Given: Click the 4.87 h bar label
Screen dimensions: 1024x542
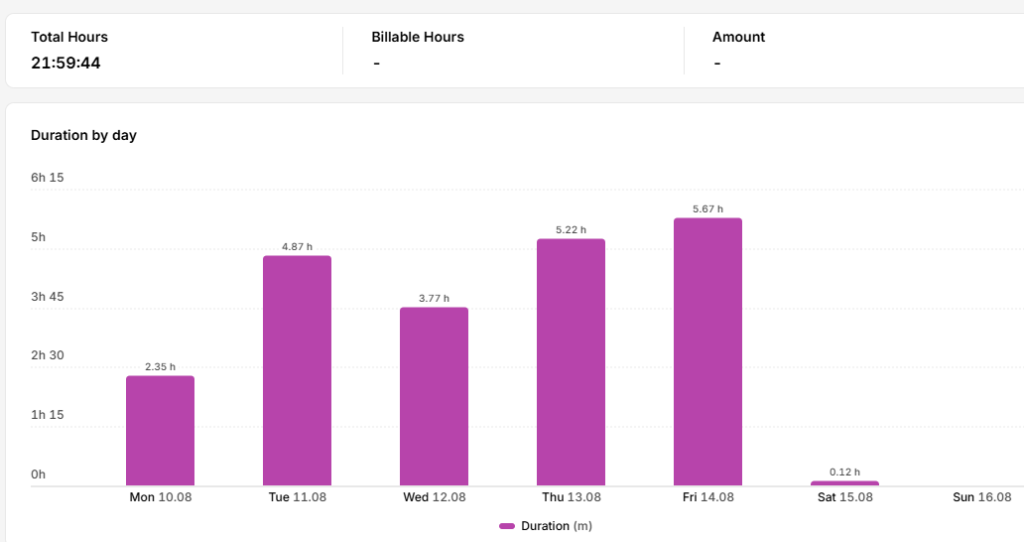Looking at the screenshot, I should [297, 247].
